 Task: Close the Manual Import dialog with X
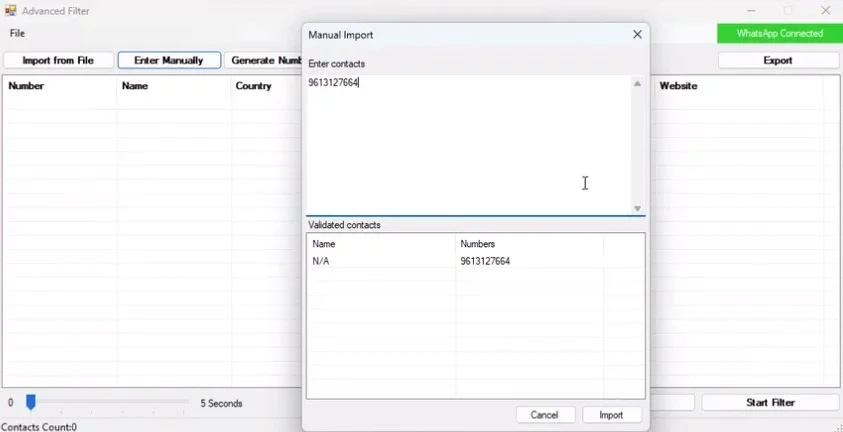[637, 34]
